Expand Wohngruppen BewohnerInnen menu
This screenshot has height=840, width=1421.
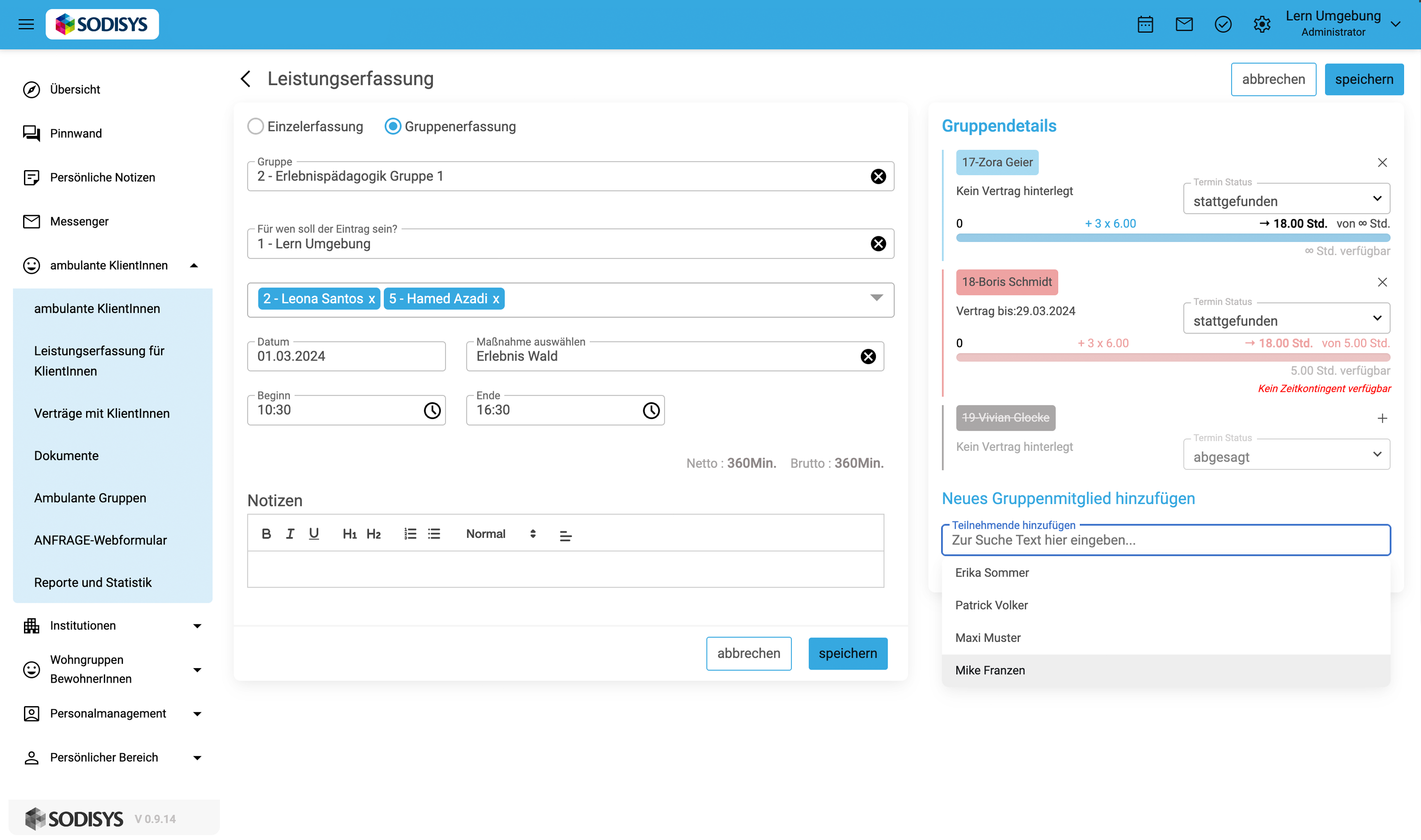click(x=197, y=670)
